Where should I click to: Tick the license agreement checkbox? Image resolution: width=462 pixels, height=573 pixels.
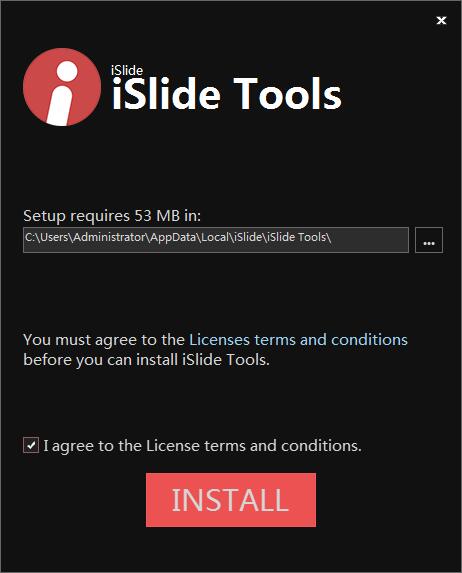[x=31, y=445]
